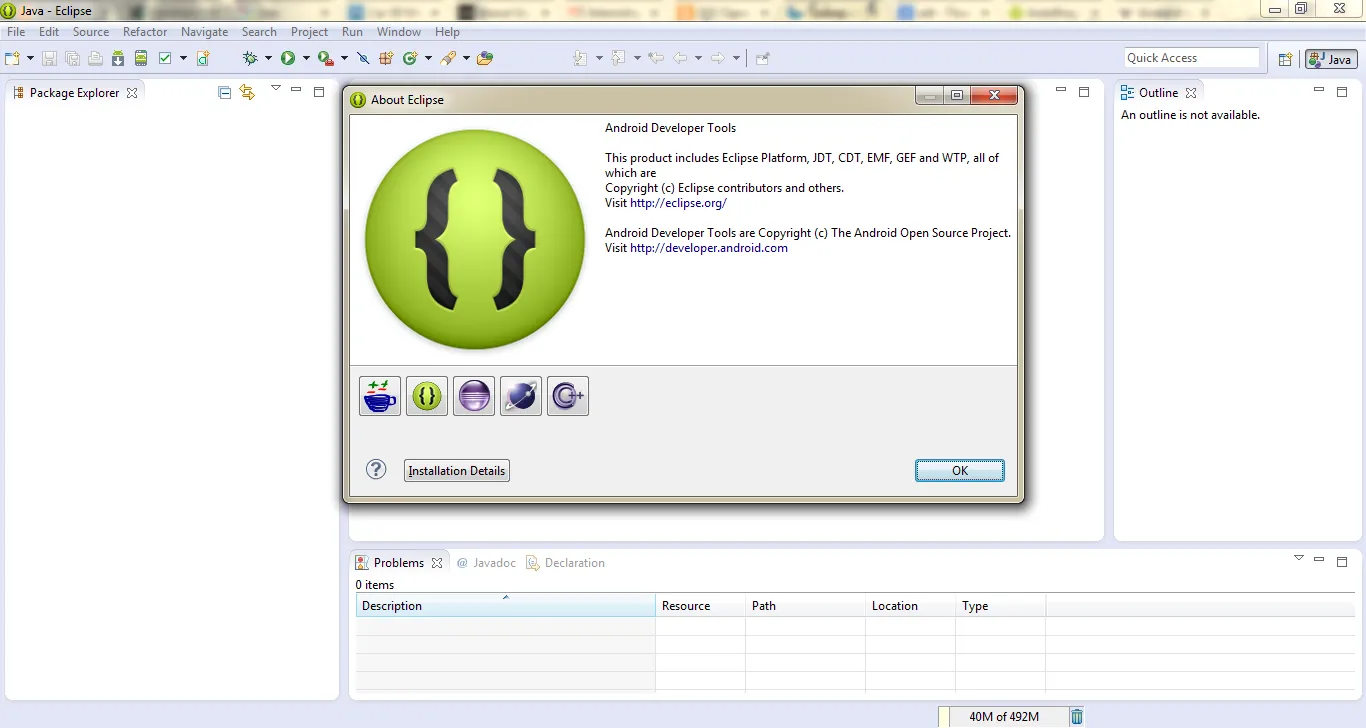
Task: Click the Java coffee cup feature icon
Action: (380, 396)
